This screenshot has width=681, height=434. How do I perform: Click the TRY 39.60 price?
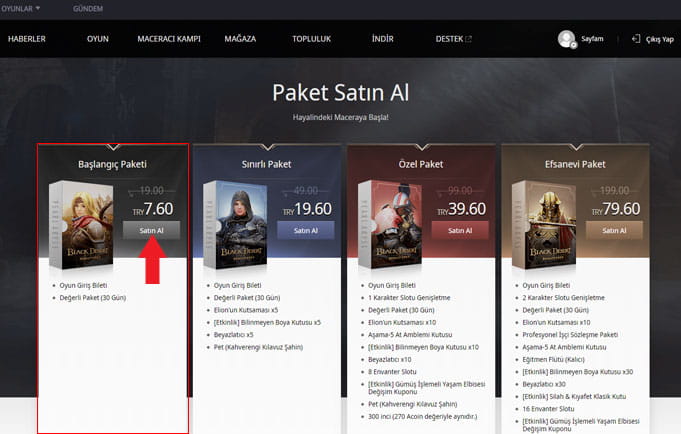(x=461, y=209)
